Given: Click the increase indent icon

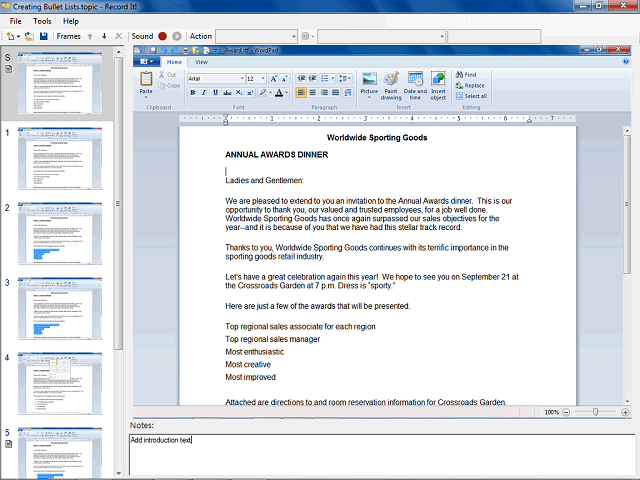Looking at the screenshot, I should point(313,78).
